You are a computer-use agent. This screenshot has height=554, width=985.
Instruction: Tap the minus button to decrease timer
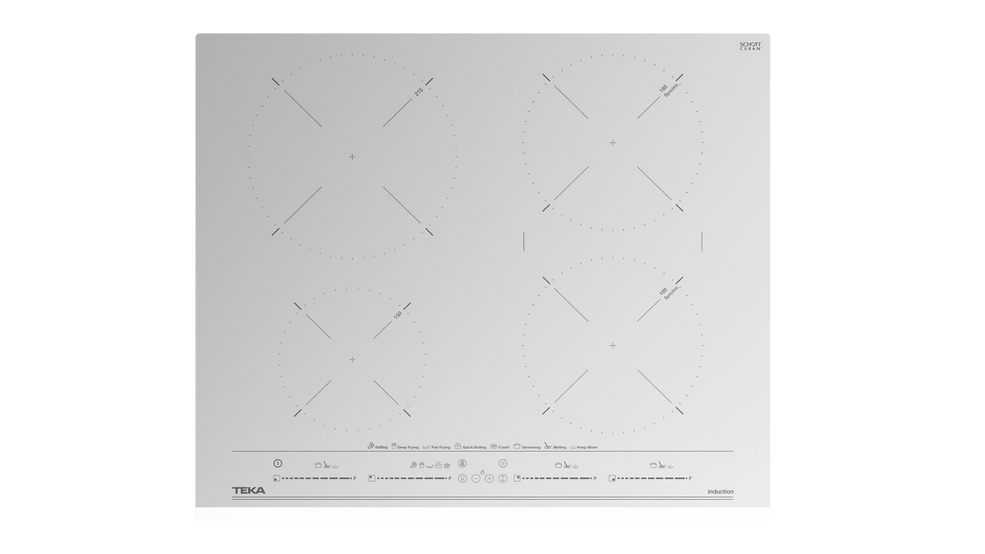(x=475, y=478)
